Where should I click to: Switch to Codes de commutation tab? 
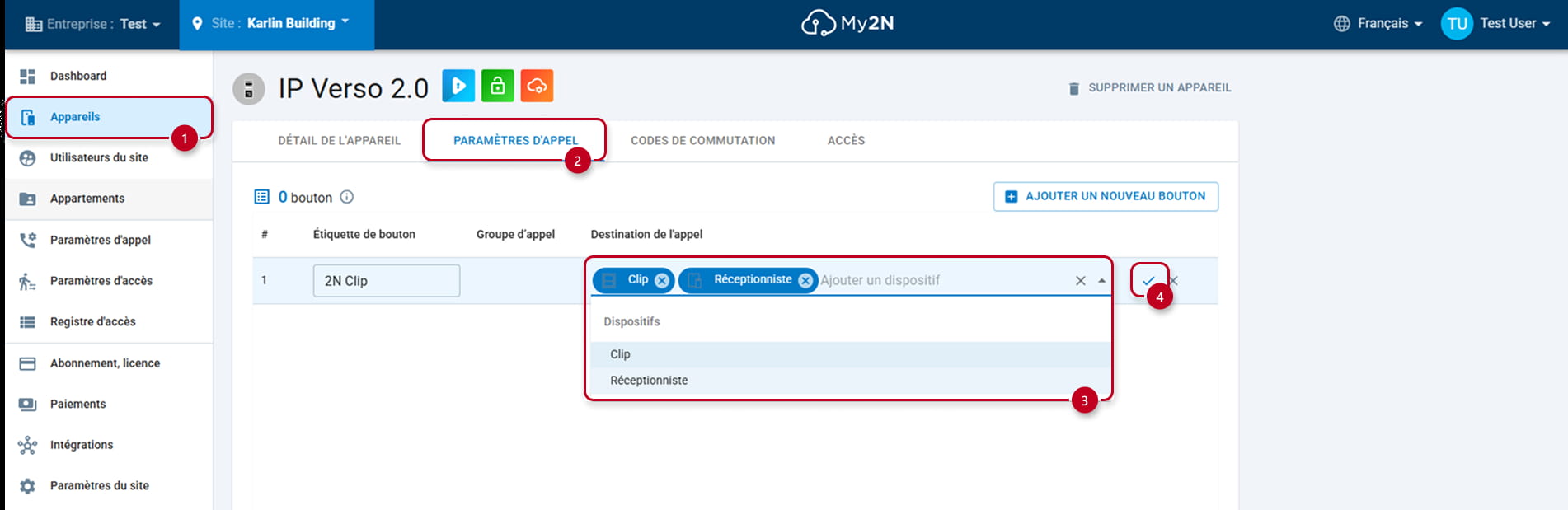tap(703, 141)
